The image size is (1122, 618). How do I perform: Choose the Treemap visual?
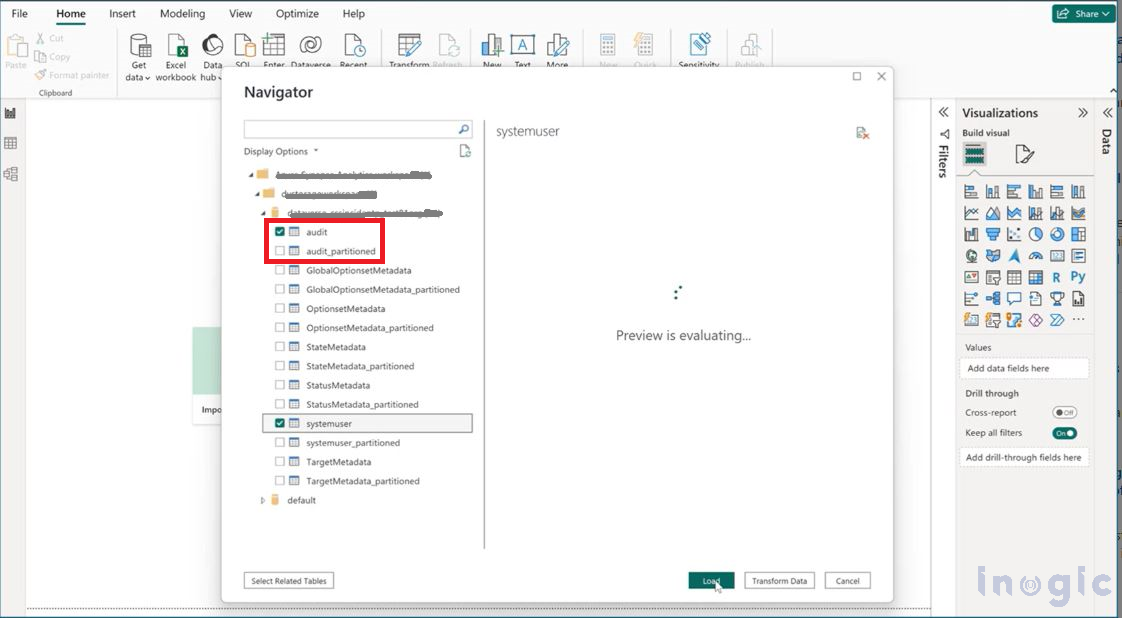click(x=1078, y=234)
